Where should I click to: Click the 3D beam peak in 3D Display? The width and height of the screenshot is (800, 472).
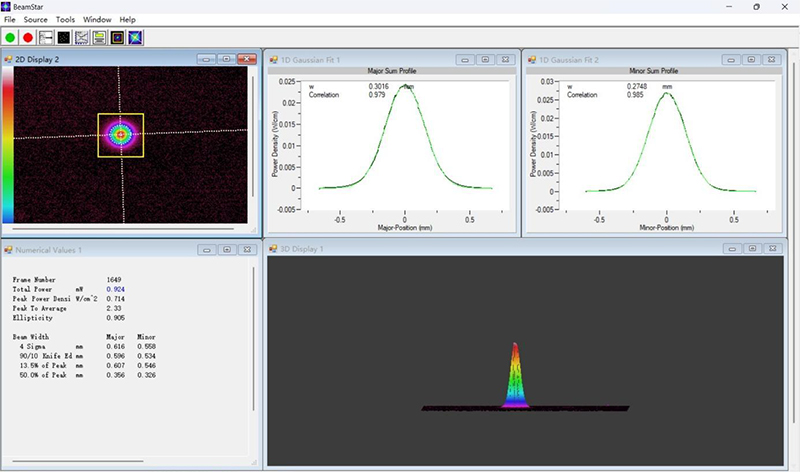pyautogui.click(x=515, y=375)
